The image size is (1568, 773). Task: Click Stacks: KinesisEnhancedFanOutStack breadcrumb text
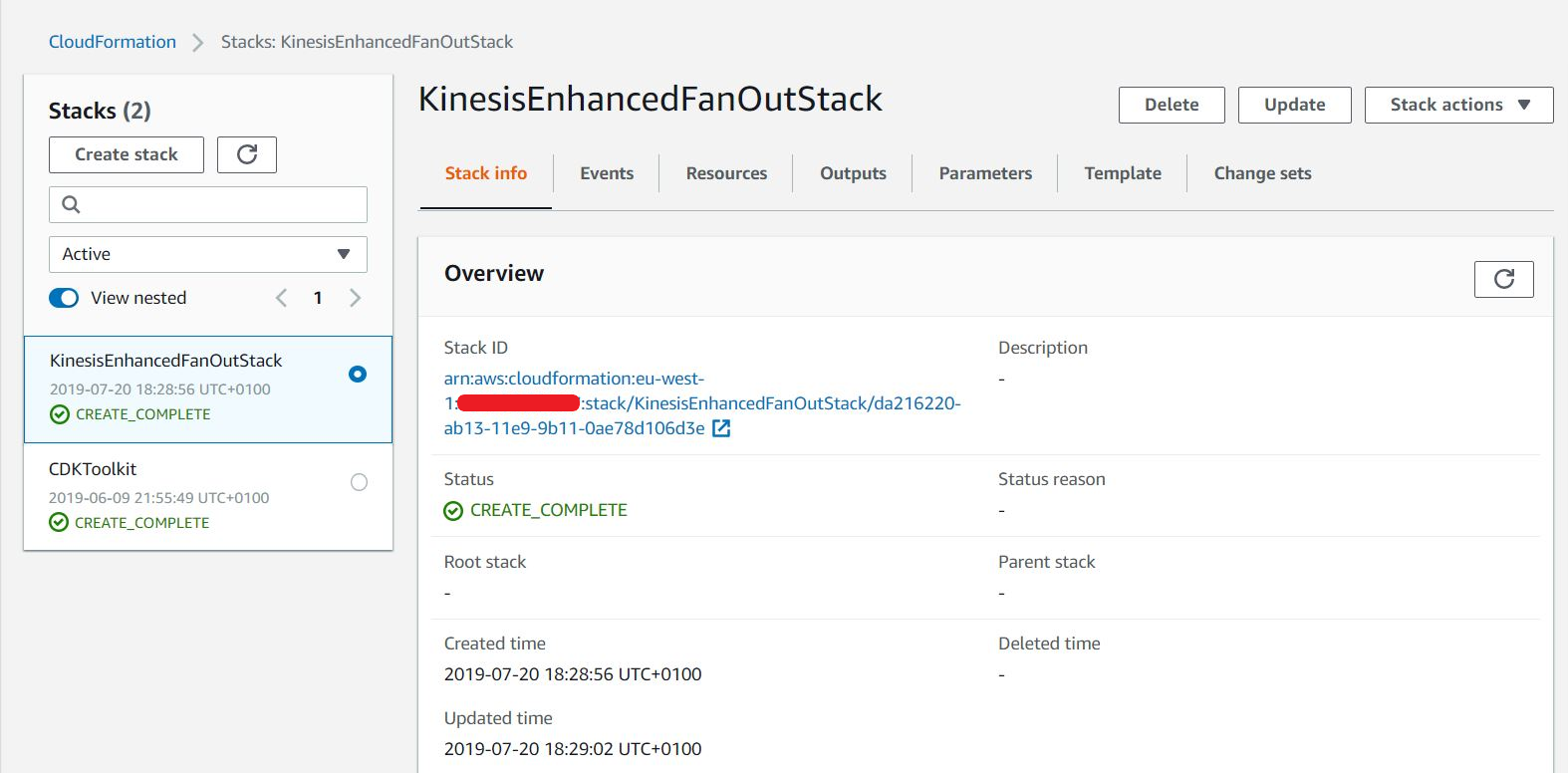click(x=367, y=42)
